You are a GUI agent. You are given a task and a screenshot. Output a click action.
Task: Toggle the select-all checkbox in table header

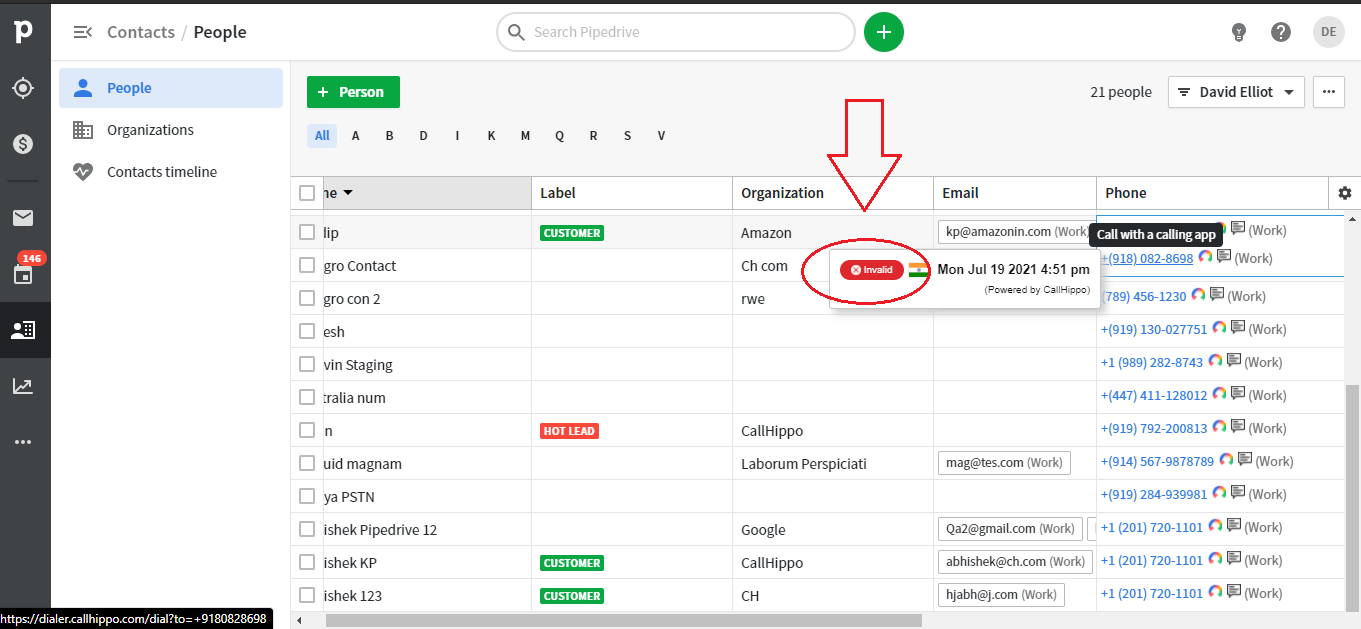(307, 193)
